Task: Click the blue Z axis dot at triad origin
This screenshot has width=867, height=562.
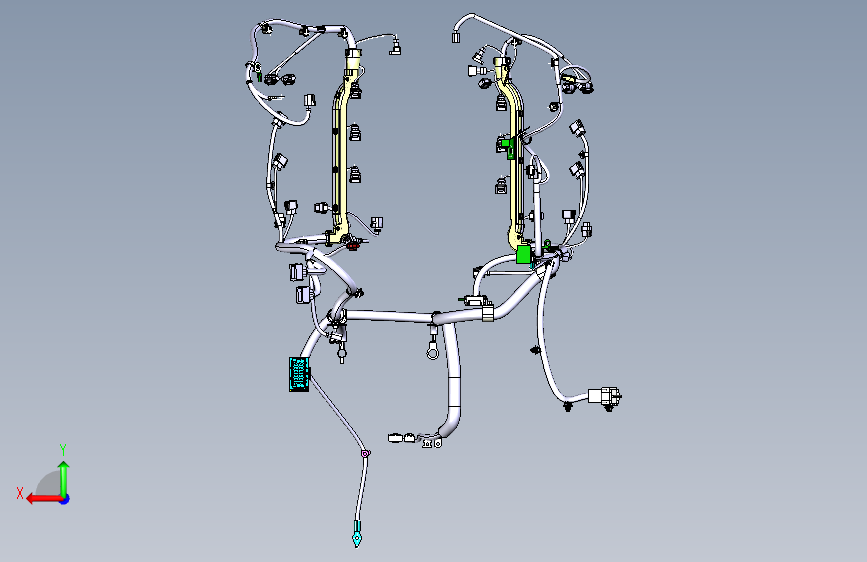Action: (x=65, y=500)
